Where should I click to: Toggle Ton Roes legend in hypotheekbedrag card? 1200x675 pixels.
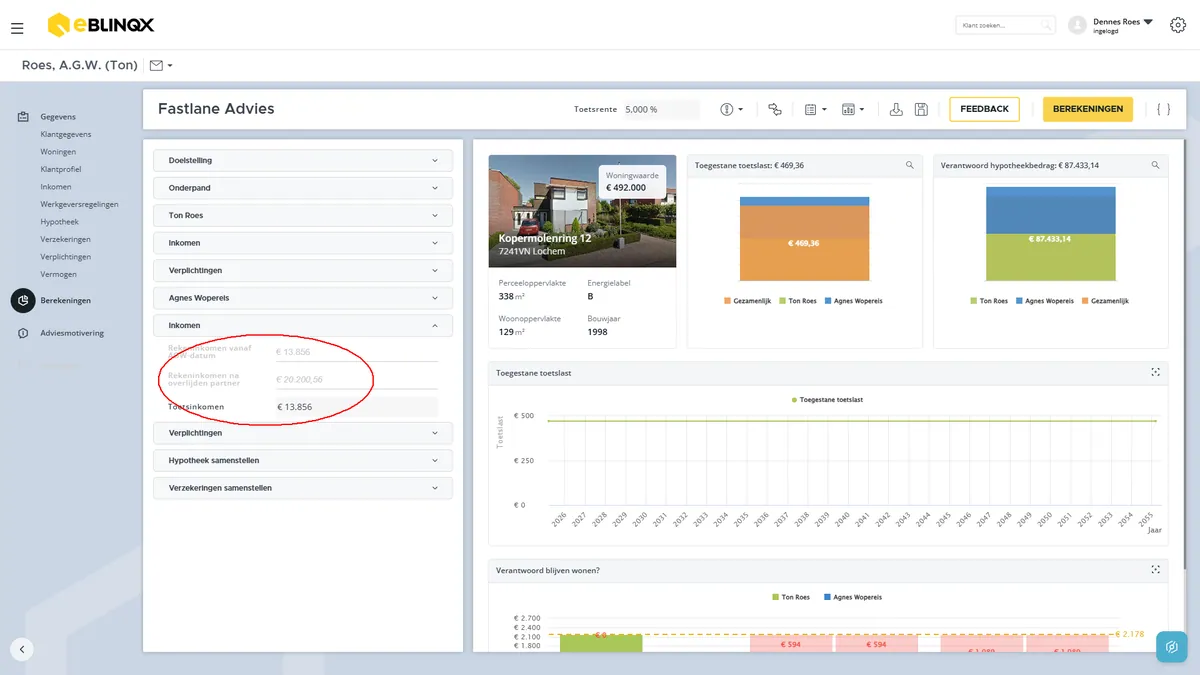pyautogui.click(x=989, y=301)
